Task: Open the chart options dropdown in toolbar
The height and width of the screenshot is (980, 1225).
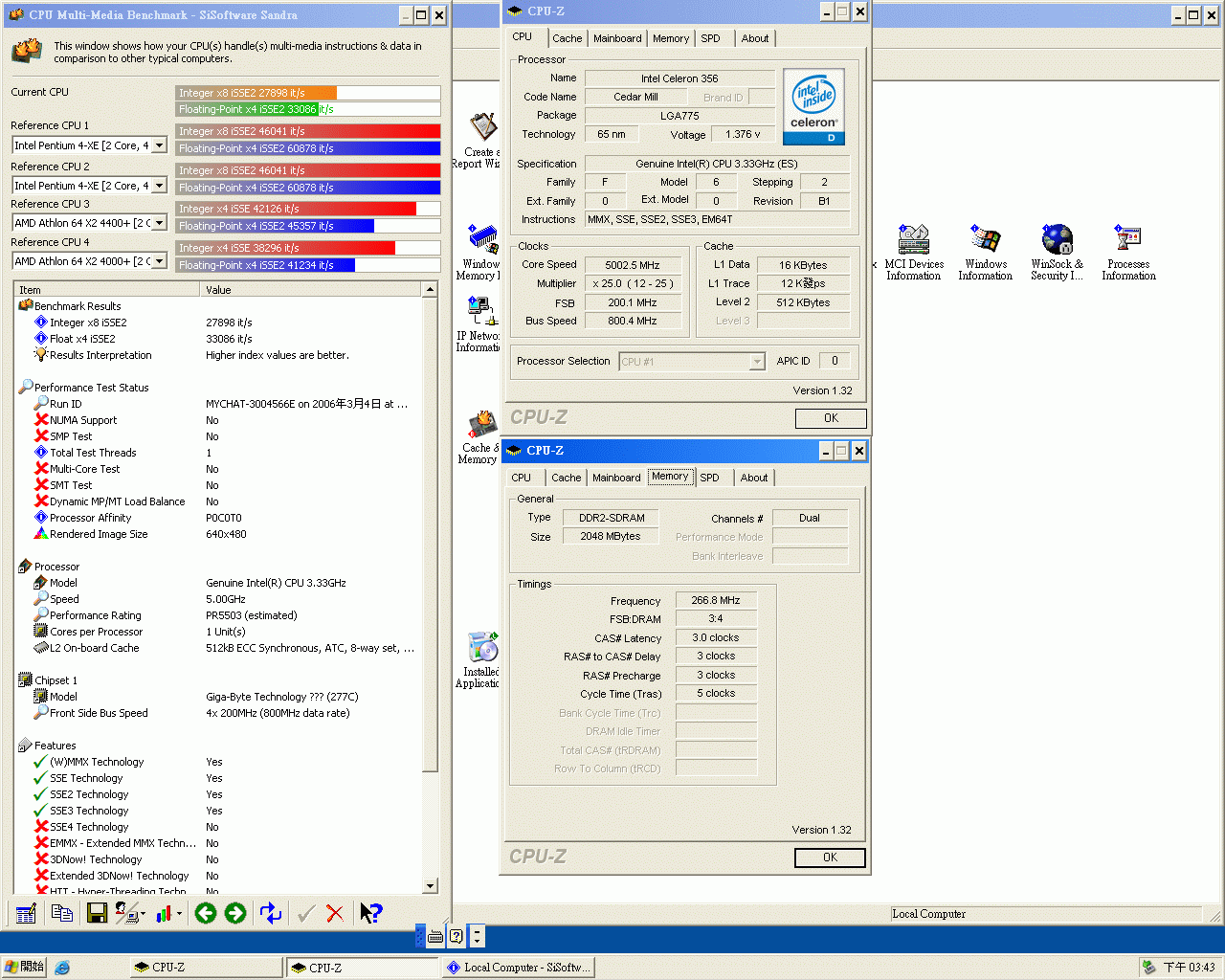Action: coord(178,914)
